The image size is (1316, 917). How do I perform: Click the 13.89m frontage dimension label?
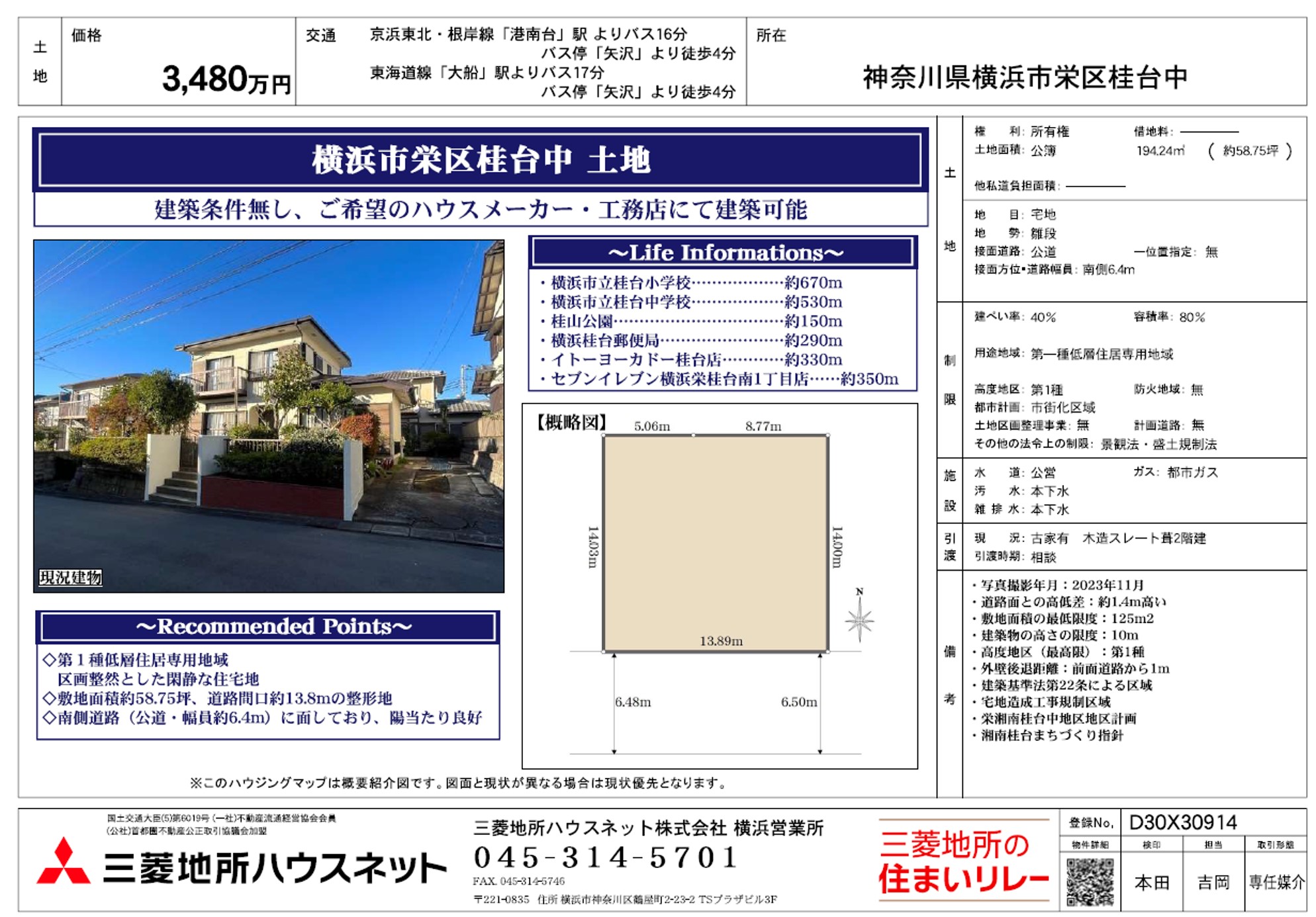point(721,641)
